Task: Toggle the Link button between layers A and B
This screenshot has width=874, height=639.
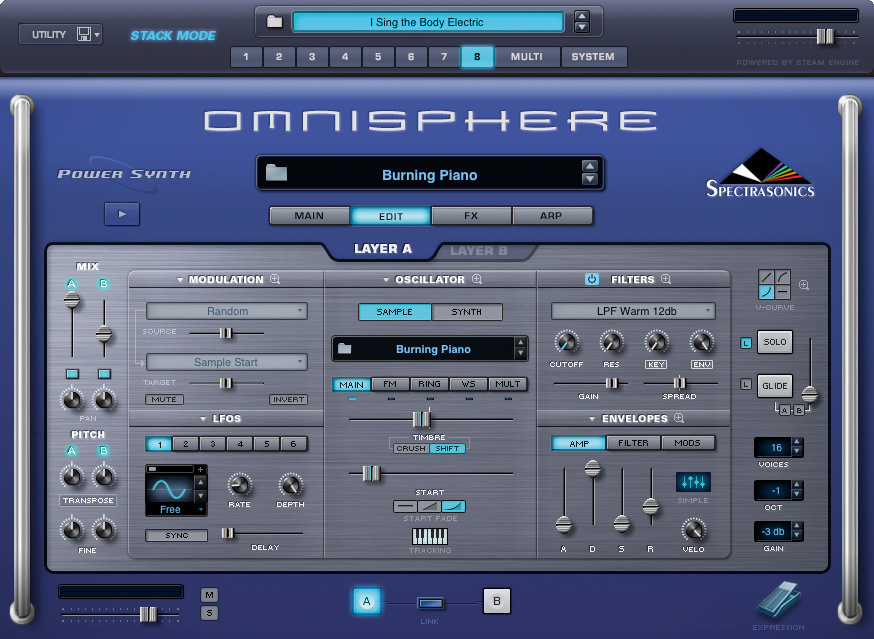Action: tap(430, 603)
